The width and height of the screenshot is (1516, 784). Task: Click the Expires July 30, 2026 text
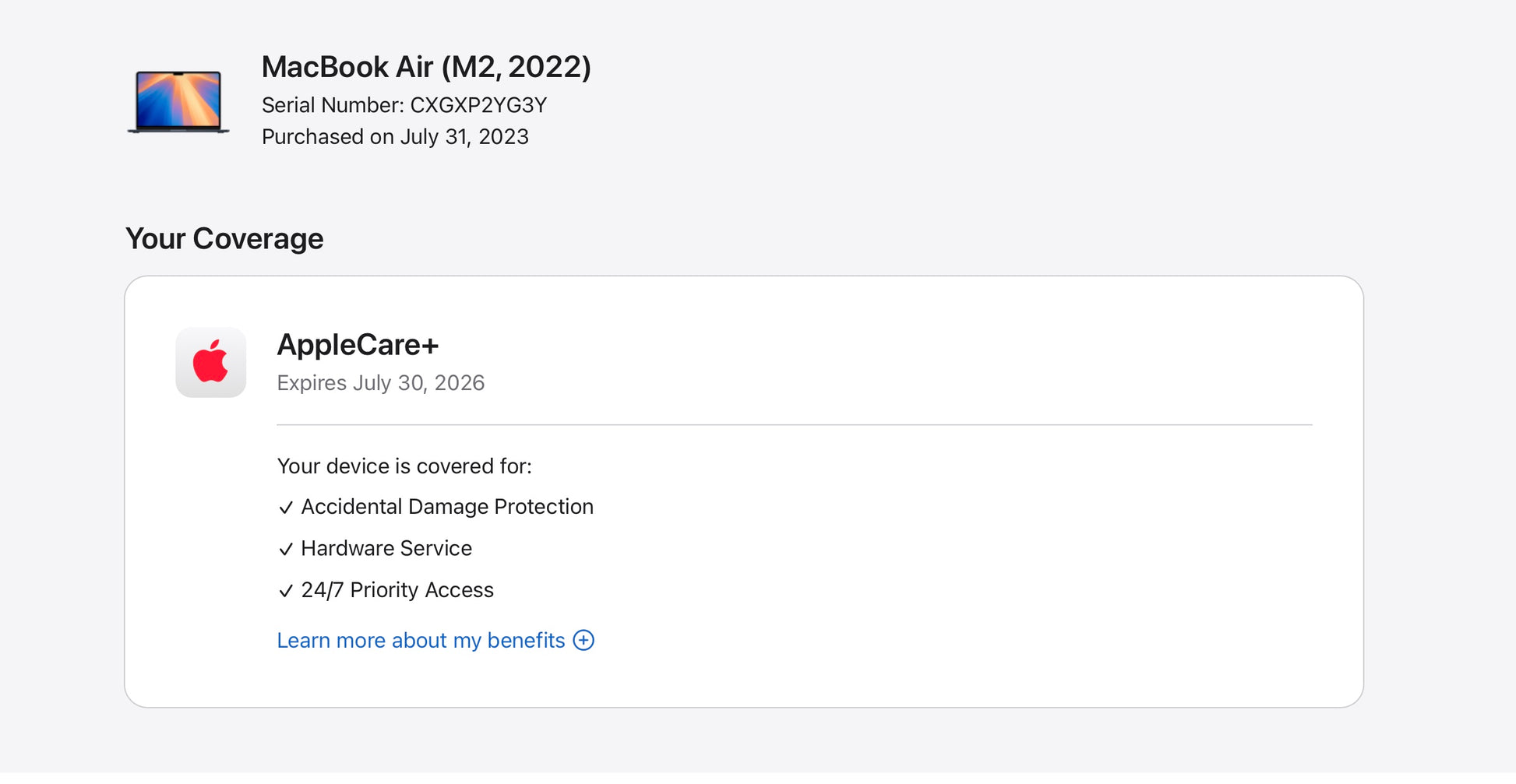pos(381,383)
